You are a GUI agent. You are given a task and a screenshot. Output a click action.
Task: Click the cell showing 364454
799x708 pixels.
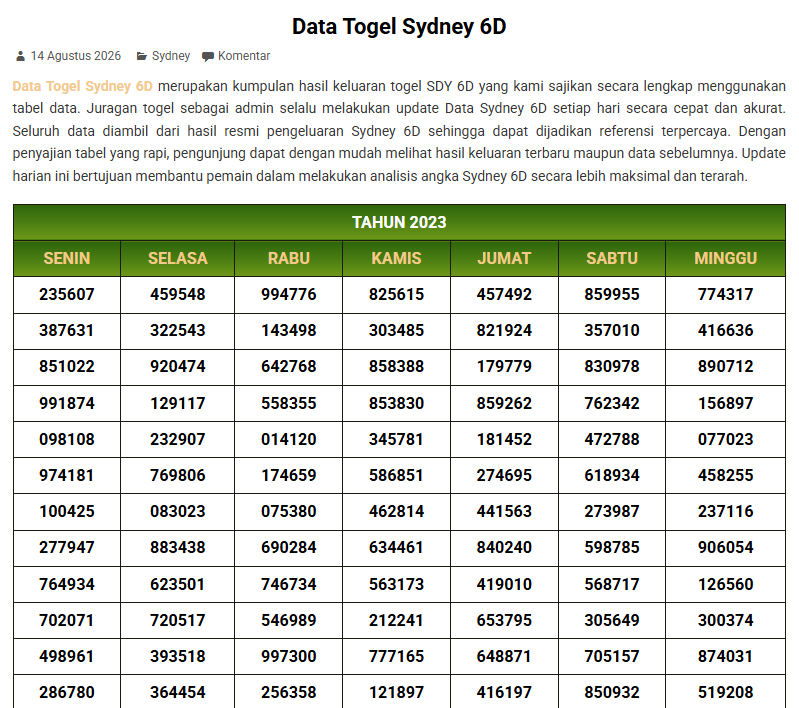[177, 692]
